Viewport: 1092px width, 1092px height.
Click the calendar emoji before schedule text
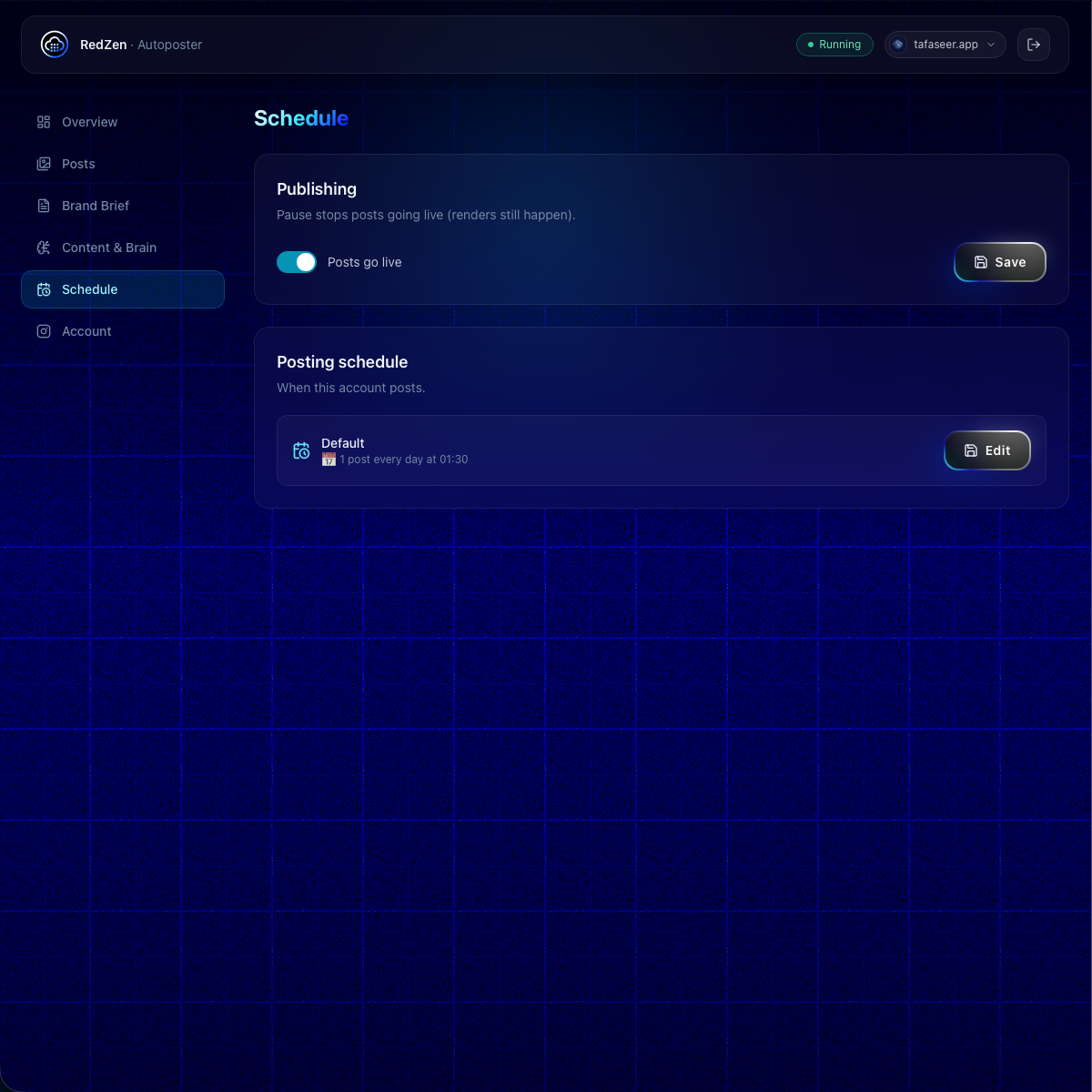point(329,460)
